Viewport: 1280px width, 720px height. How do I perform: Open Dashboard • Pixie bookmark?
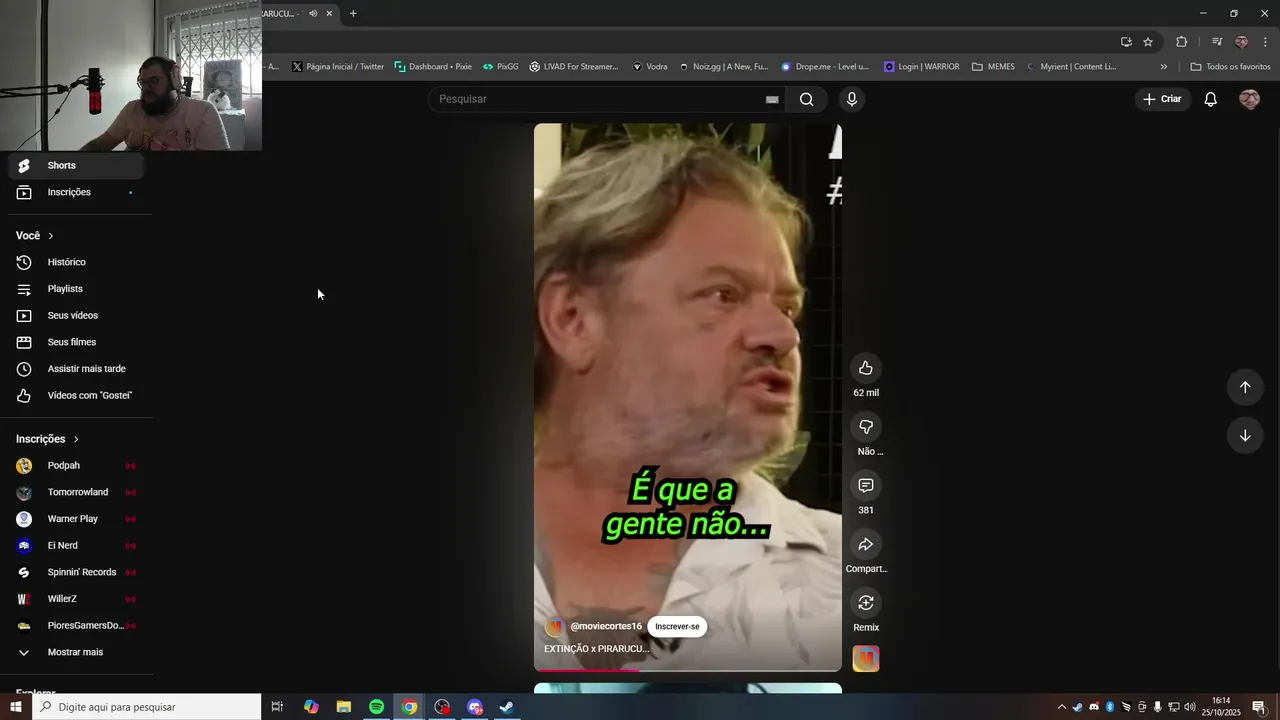[x=433, y=67]
